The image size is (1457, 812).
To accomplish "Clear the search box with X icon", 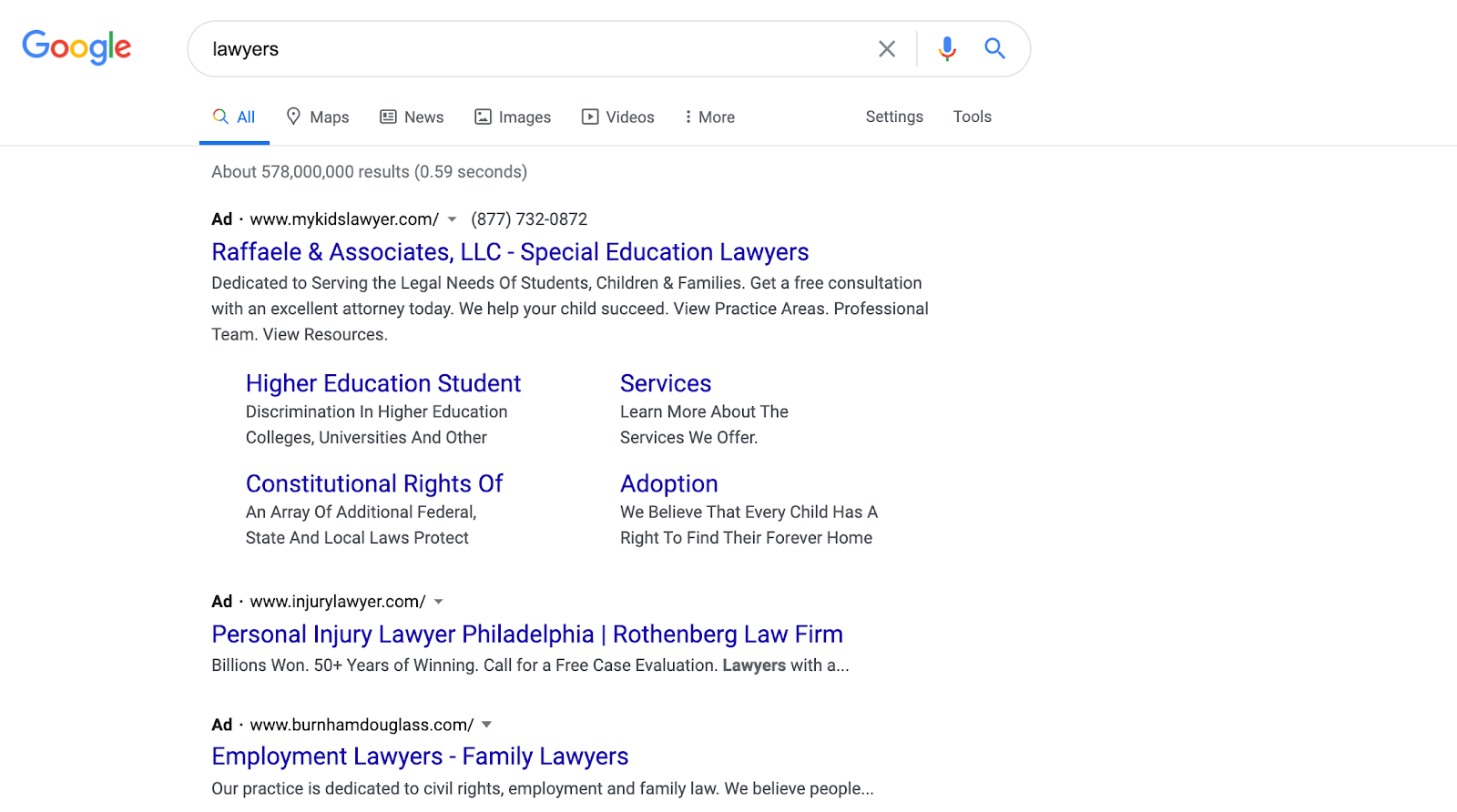I will coord(887,49).
